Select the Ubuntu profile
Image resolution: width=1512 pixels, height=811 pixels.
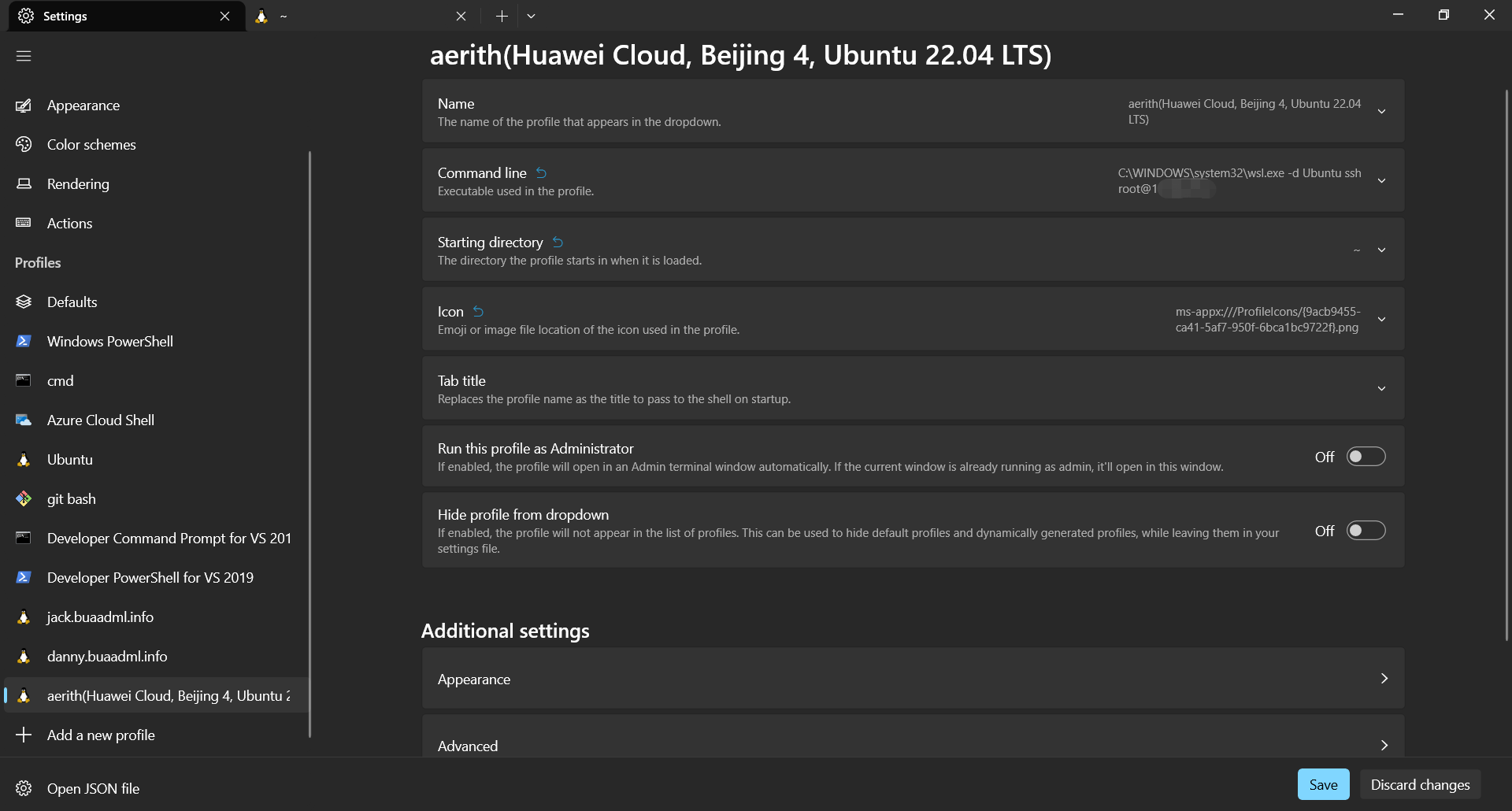point(156,460)
